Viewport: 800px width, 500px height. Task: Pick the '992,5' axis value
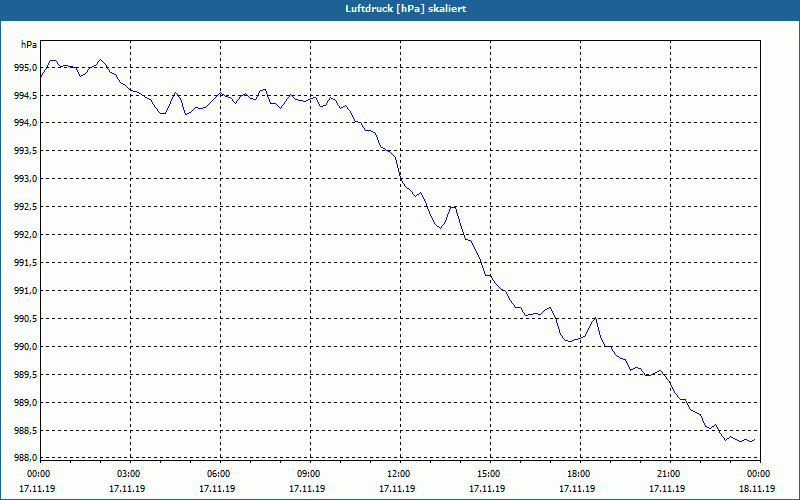[x=25, y=207]
